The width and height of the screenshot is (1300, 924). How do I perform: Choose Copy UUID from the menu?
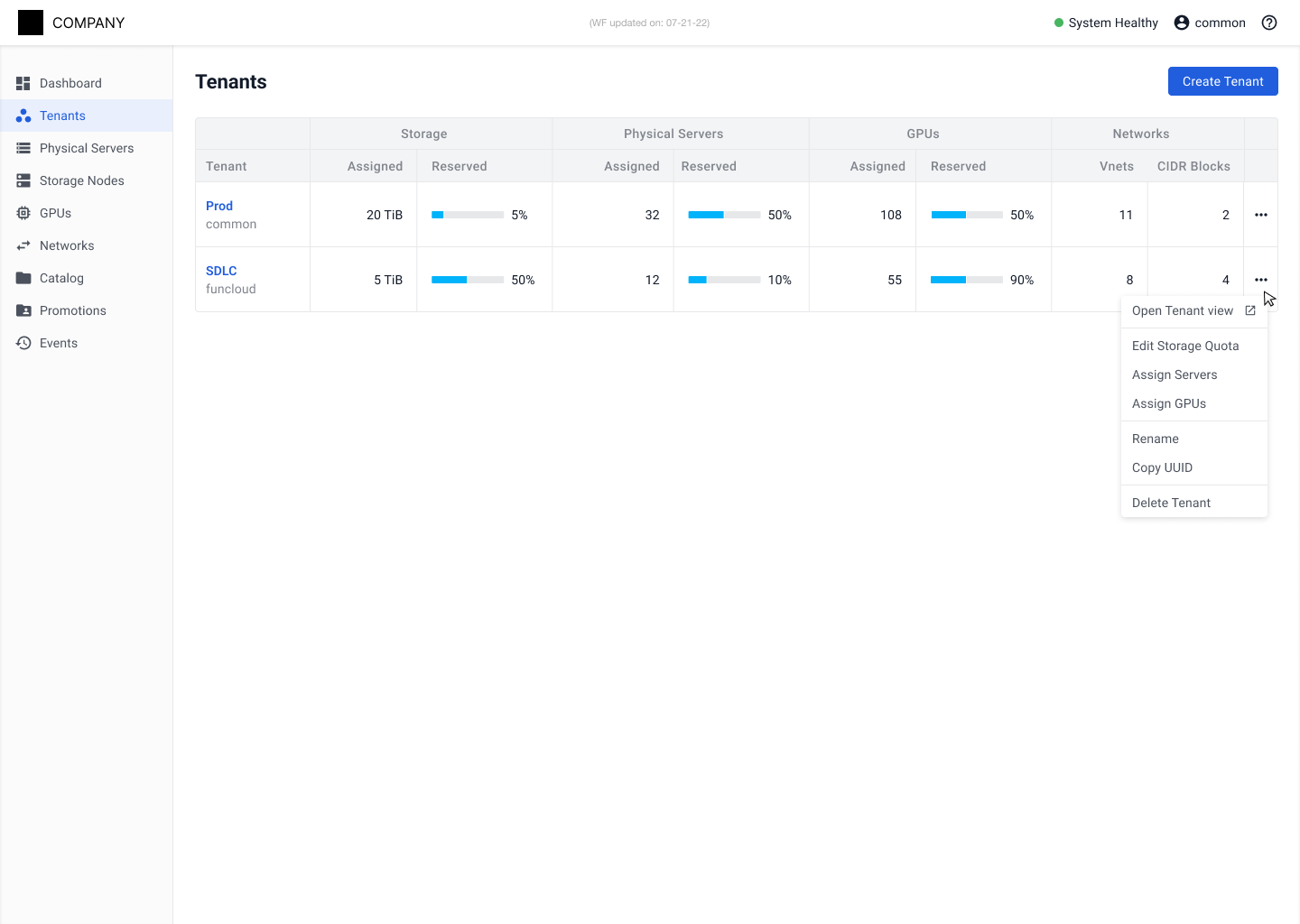(x=1162, y=467)
